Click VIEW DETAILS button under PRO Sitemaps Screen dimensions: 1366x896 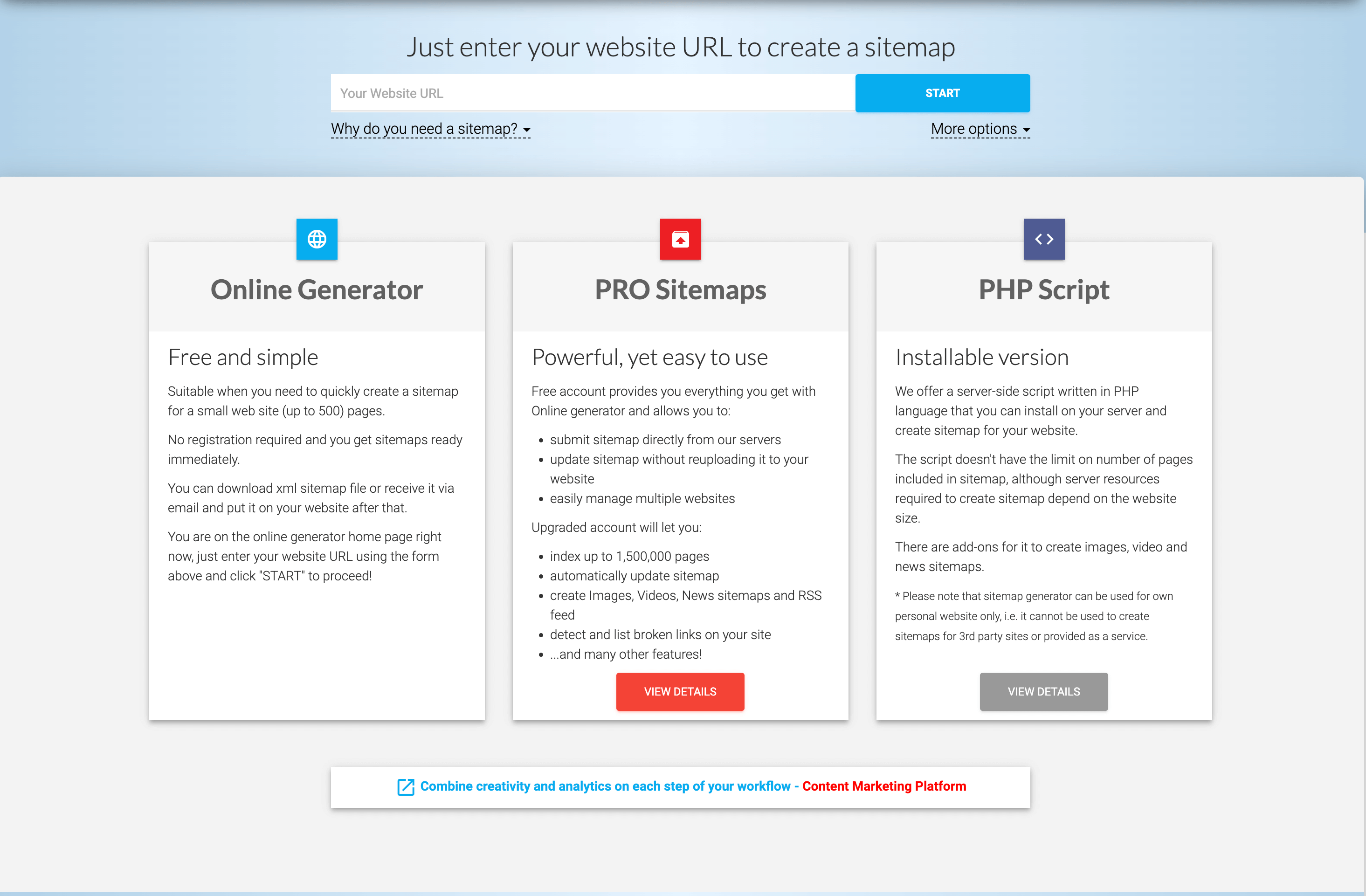[x=681, y=691]
